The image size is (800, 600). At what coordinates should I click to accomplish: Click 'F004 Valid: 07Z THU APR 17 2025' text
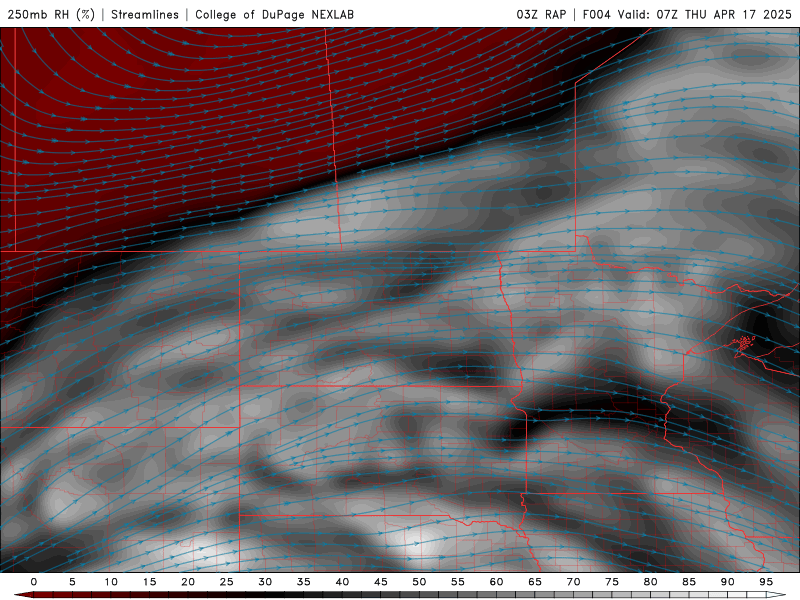[x=687, y=14]
